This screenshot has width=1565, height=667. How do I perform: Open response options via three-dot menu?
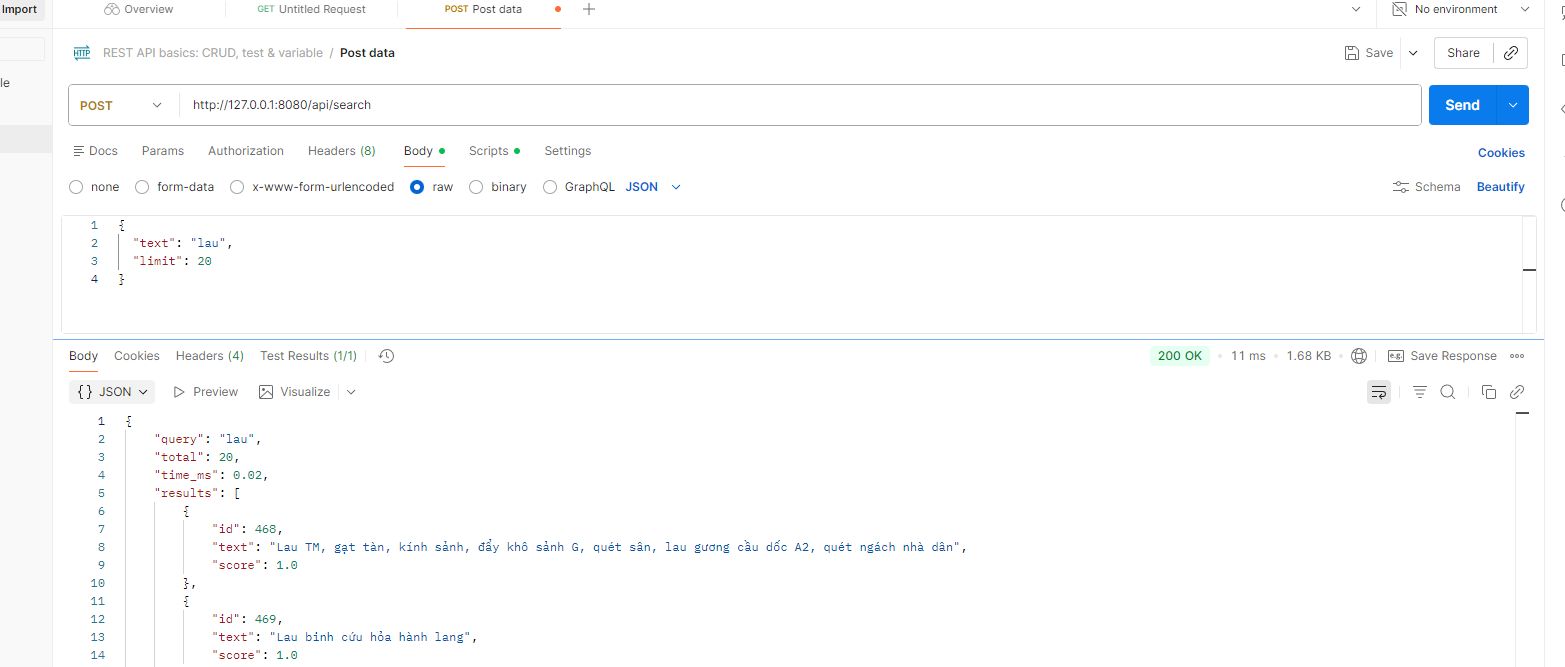(1517, 355)
